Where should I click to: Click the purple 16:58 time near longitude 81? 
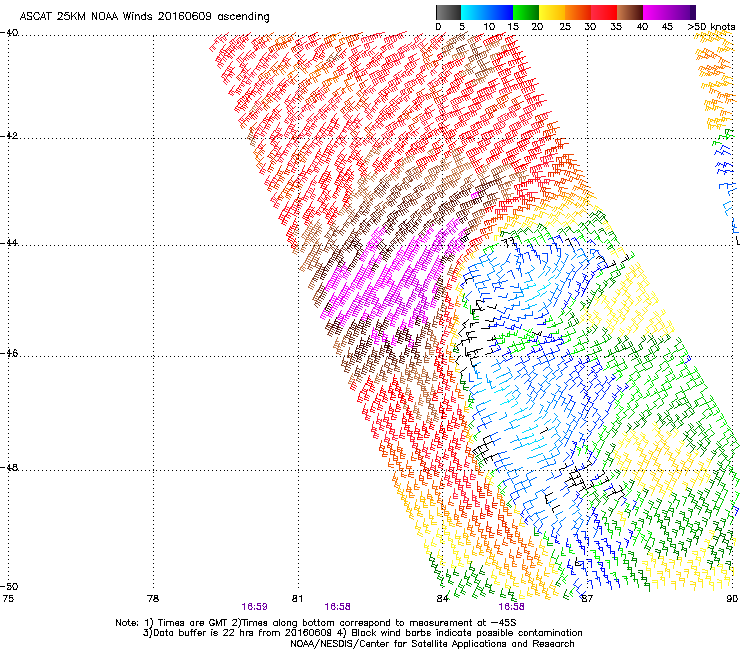pos(337,607)
